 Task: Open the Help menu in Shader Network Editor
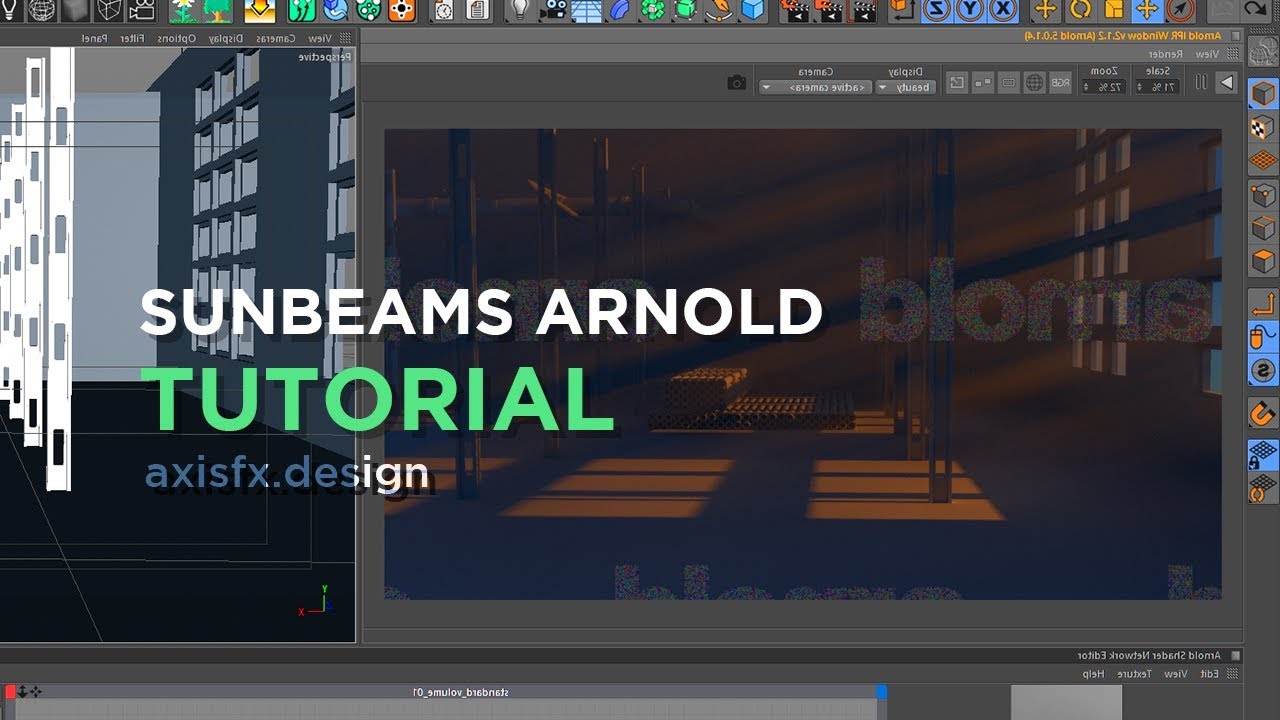[x=1094, y=674]
